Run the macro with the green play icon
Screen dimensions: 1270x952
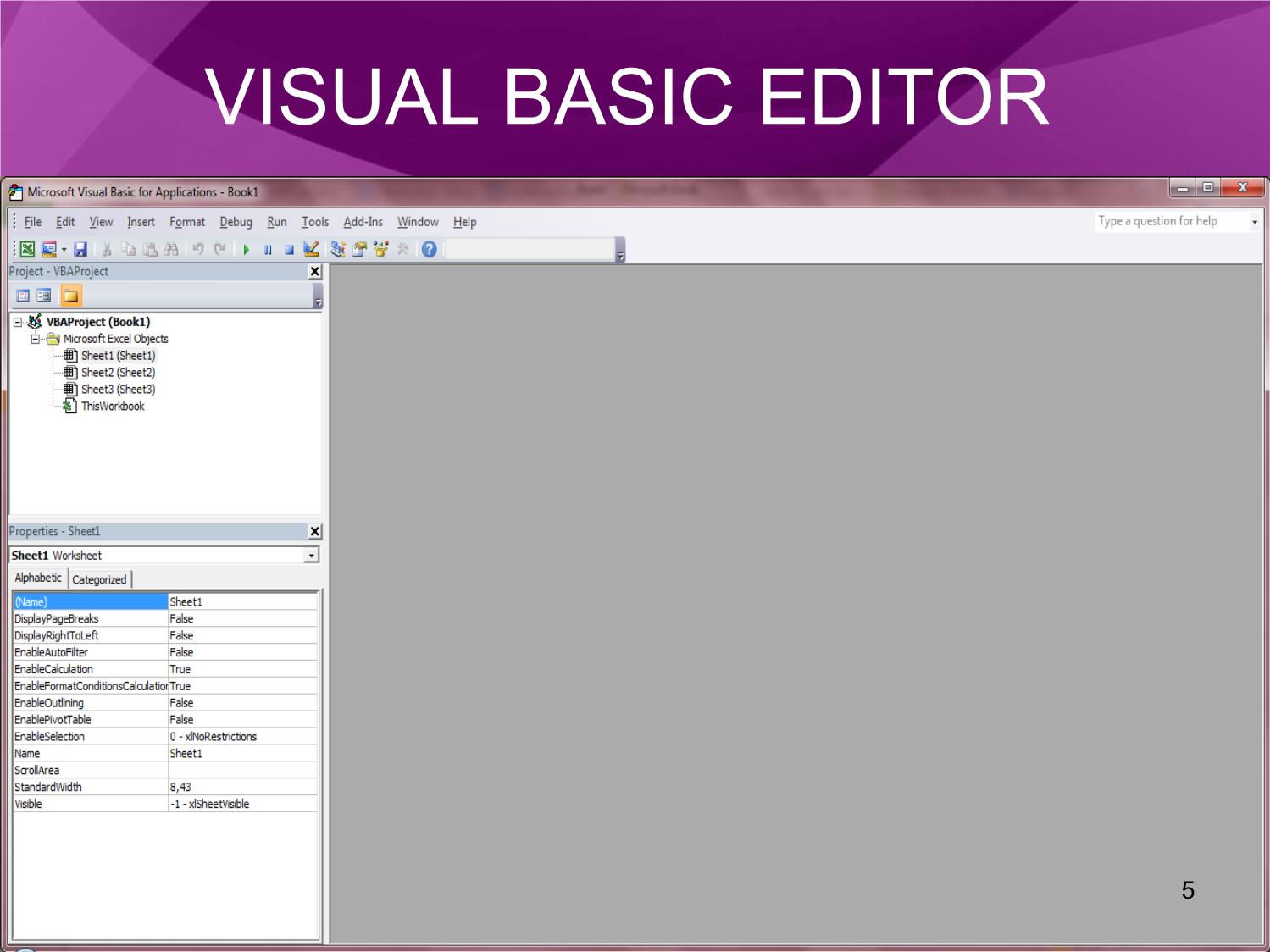pos(247,250)
